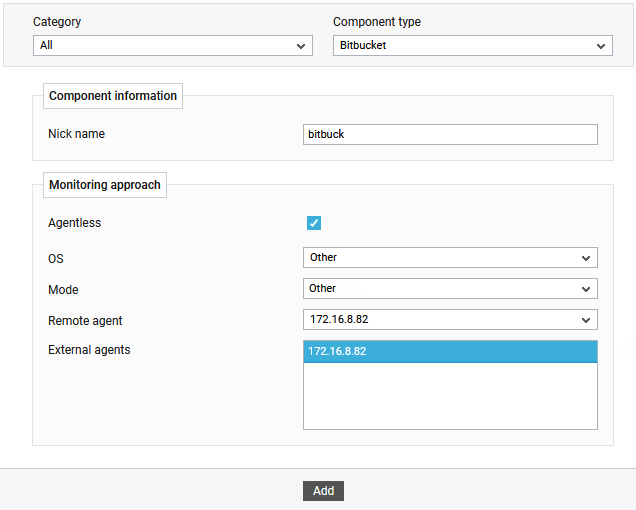The image size is (636, 510).
Task: Click the Agentless label
Action: pos(75,223)
